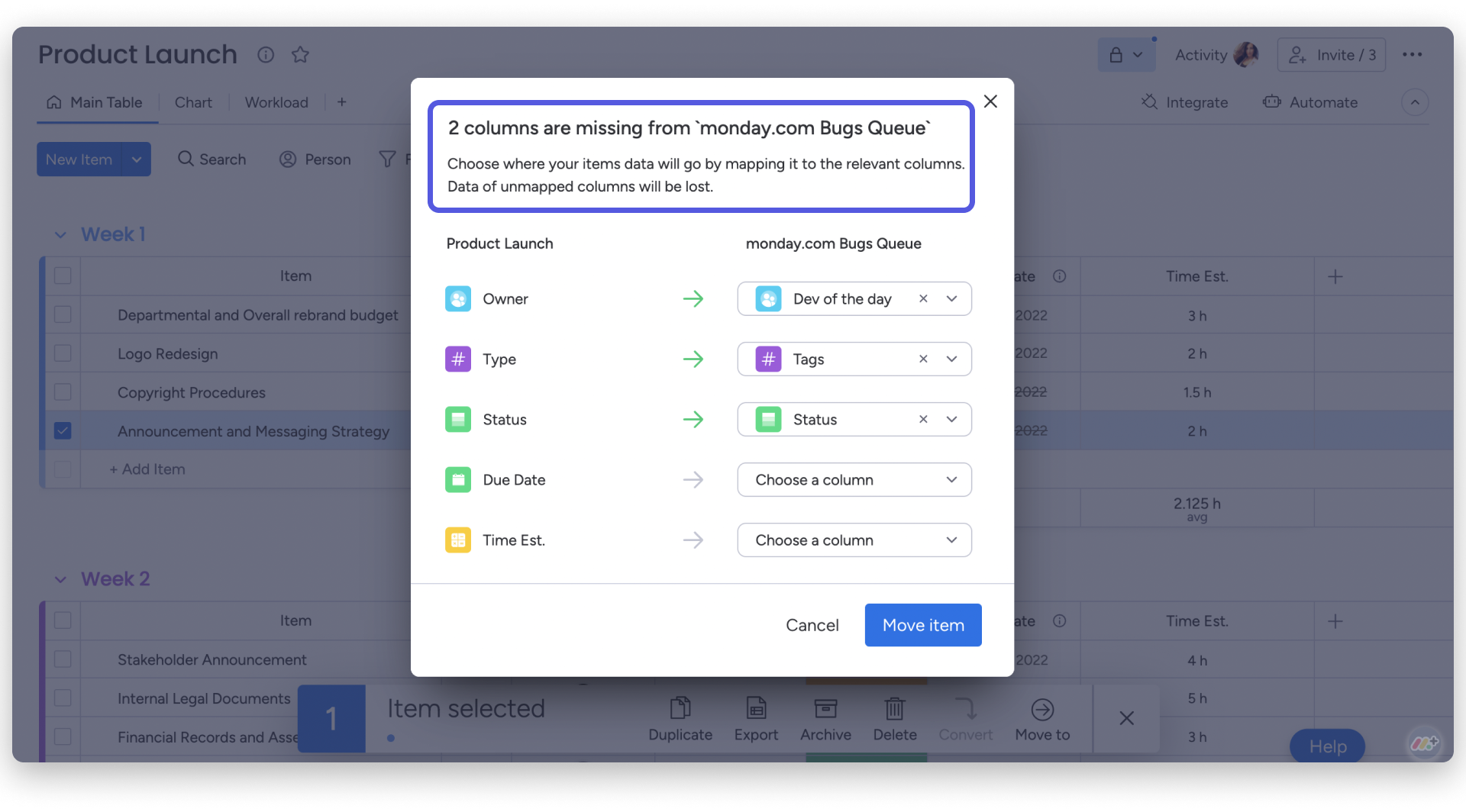
Task: Collapse the Week 2 group
Action: coord(60,580)
